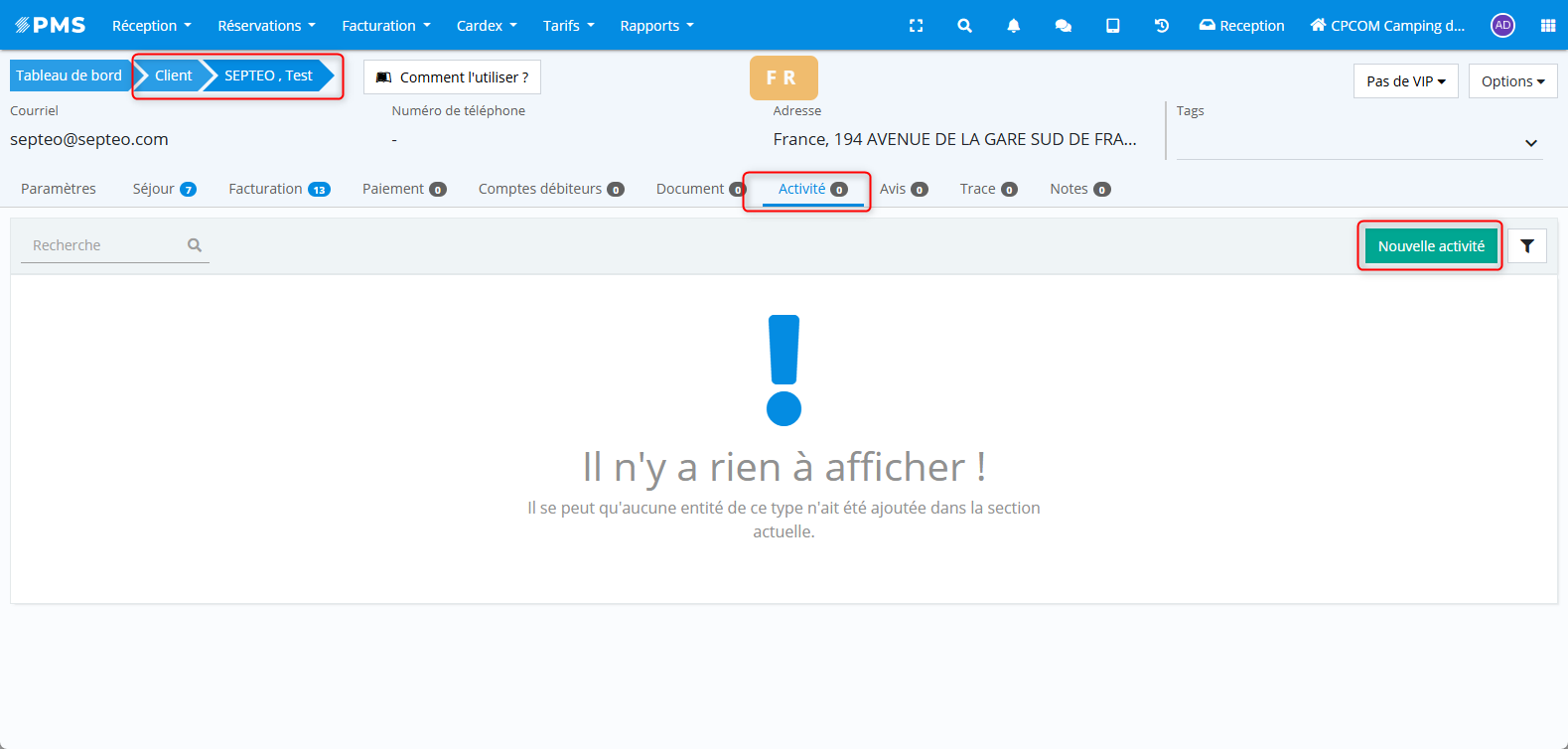Open the Réservations menu
Image resolution: width=1568 pixels, height=749 pixels.
(266, 26)
